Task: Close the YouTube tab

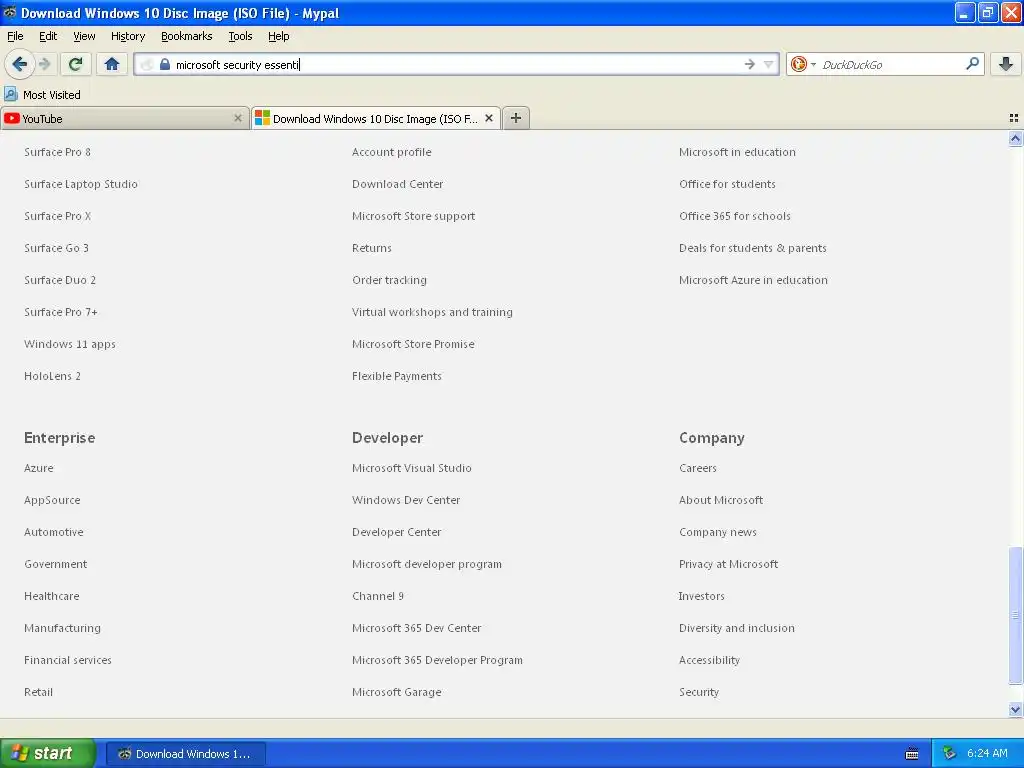Action: pyautogui.click(x=238, y=118)
